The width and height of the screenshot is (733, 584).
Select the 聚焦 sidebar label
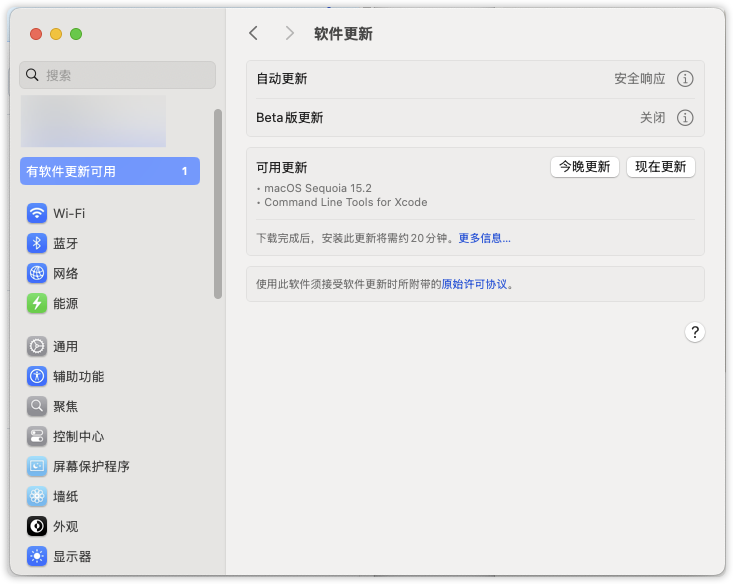pyautogui.click(x=65, y=406)
